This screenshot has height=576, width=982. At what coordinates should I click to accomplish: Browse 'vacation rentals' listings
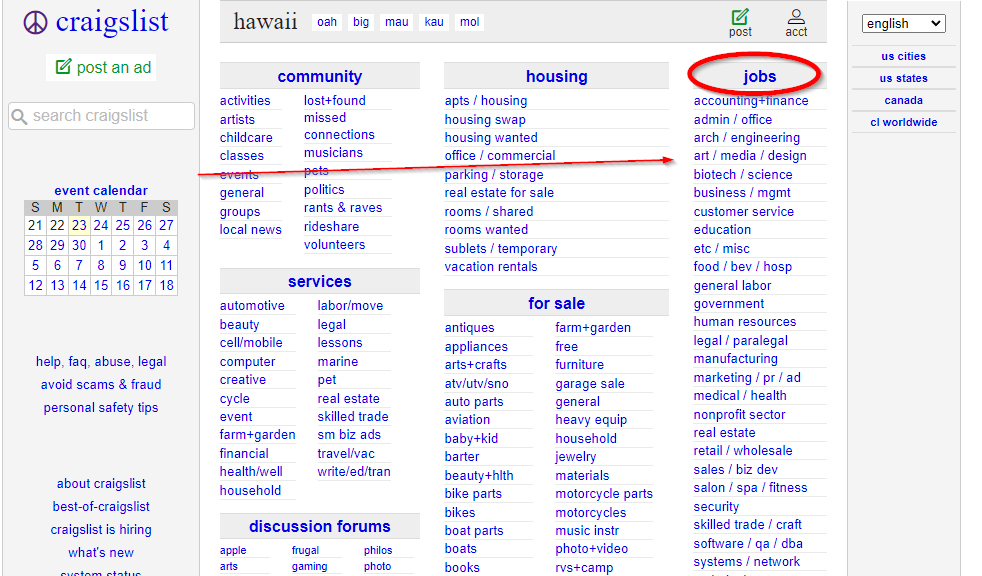coord(491,267)
